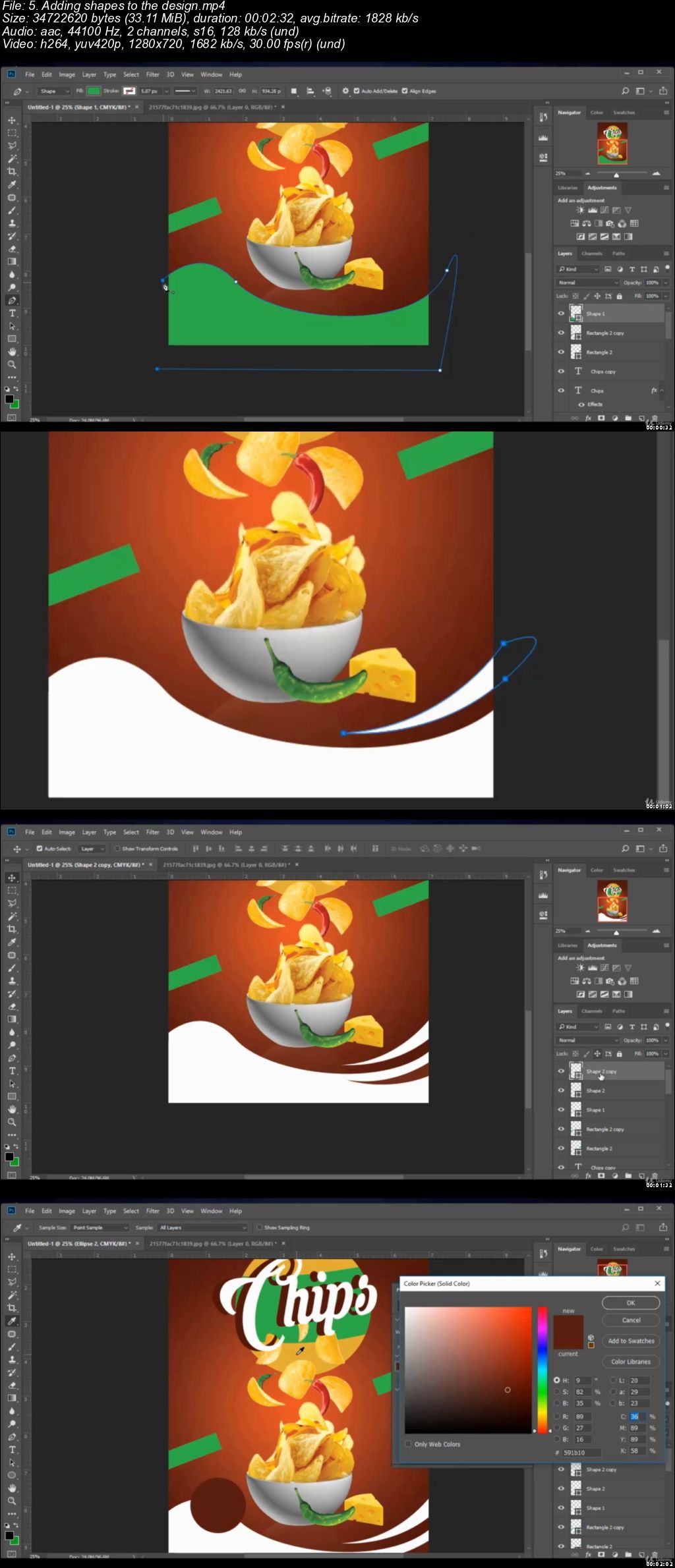Open Normal blend mode dropdown in Shape 1 frame
The height and width of the screenshot is (1568, 675).
pos(589,283)
